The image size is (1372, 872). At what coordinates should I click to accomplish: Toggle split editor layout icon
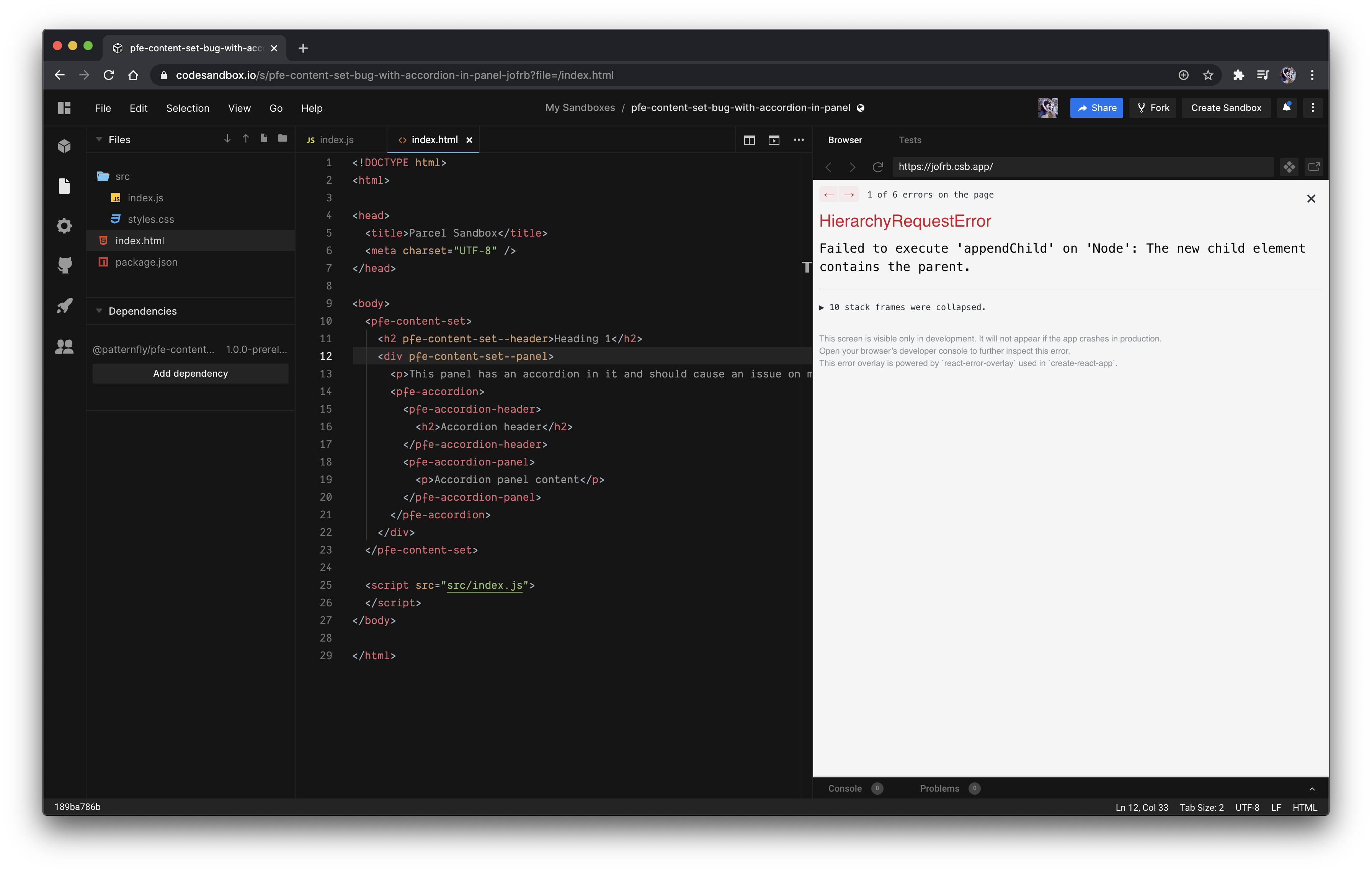(749, 140)
